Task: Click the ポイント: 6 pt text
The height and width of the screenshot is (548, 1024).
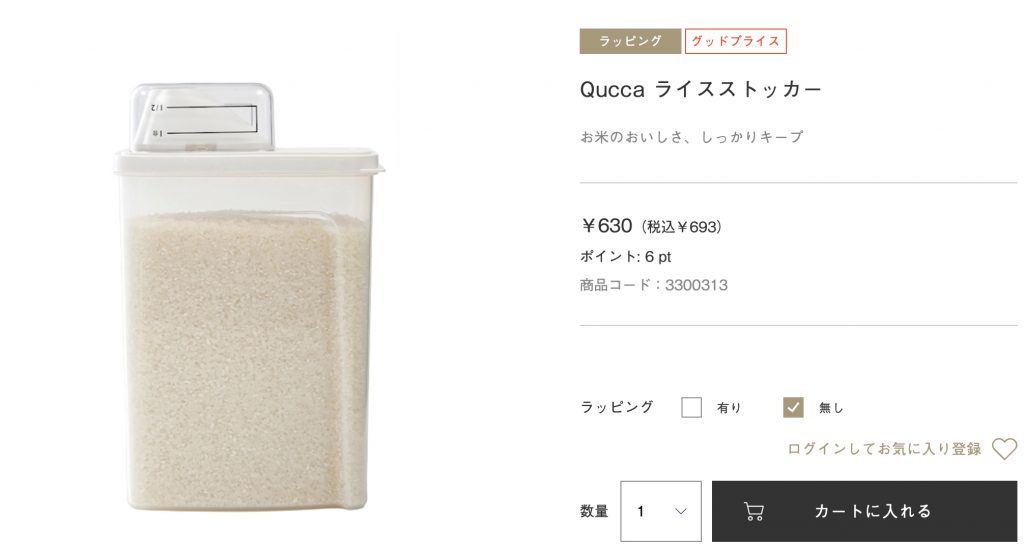Action: tap(626, 257)
